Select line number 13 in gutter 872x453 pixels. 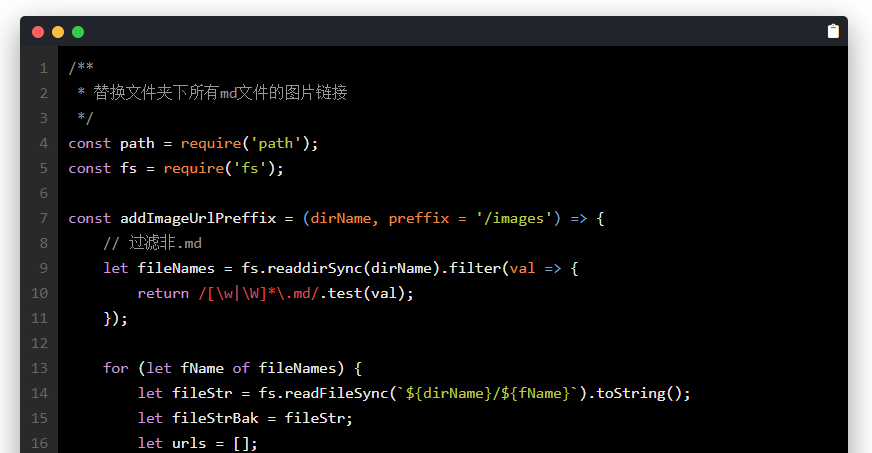tap(39, 368)
